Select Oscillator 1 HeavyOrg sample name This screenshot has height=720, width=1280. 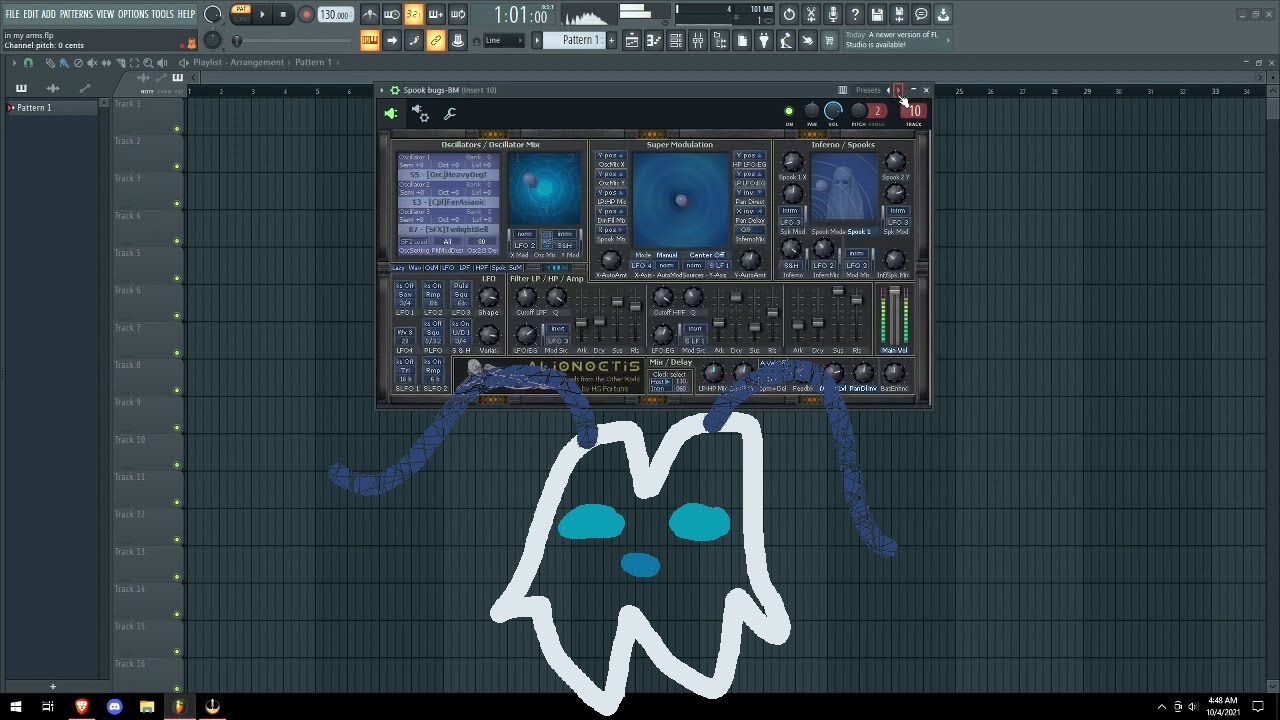[449, 175]
